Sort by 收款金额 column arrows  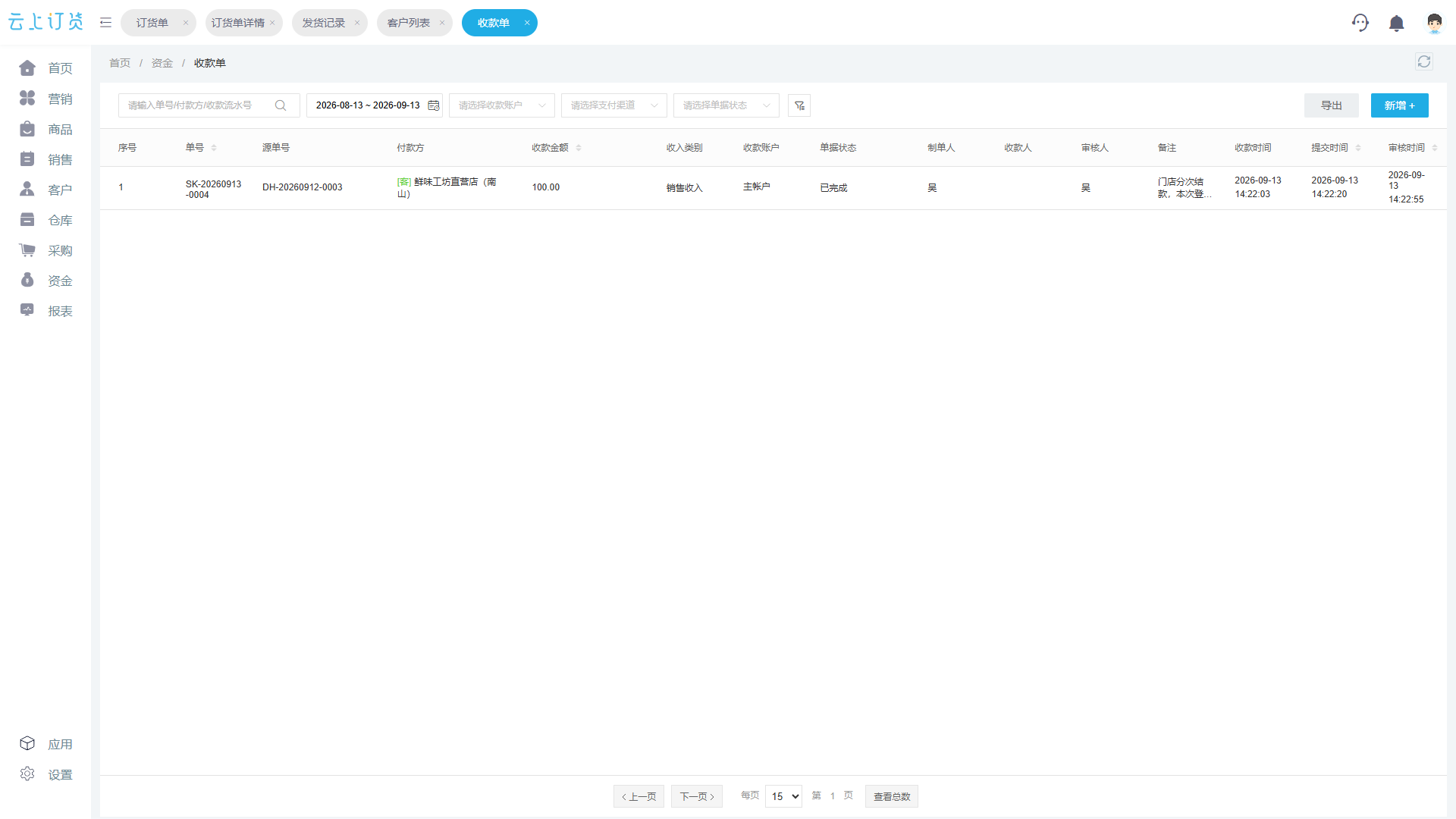tap(579, 148)
